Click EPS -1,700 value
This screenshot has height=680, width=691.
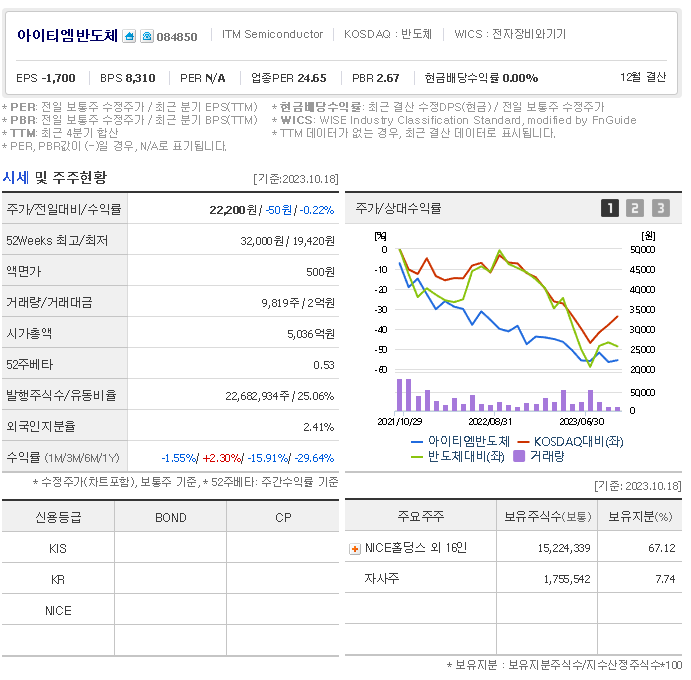[x=46, y=78]
